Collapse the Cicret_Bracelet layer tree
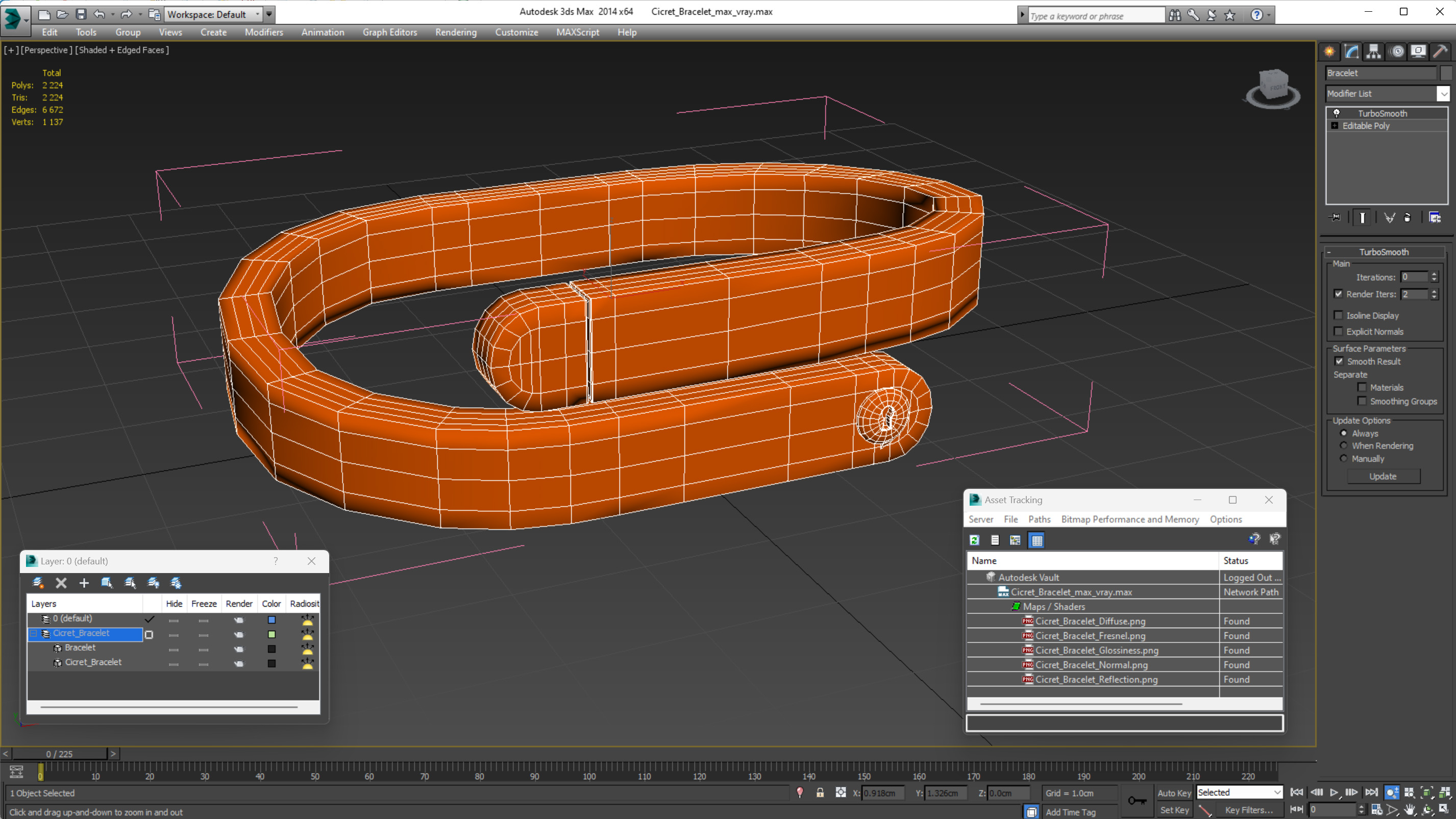1456x819 pixels. [x=33, y=633]
